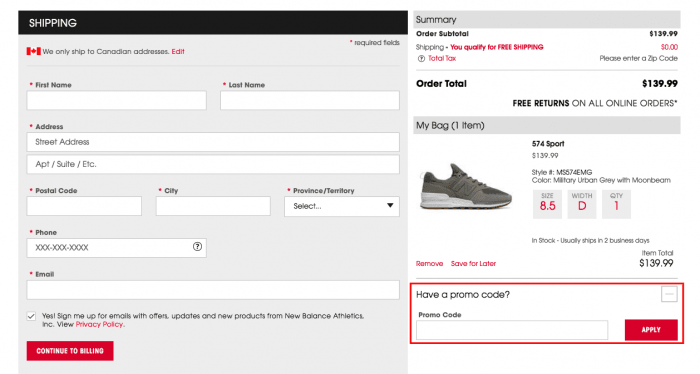The height and width of the screenshot is (374, 700).
Task: Collapse the promo code section
Action: (669, 294)
